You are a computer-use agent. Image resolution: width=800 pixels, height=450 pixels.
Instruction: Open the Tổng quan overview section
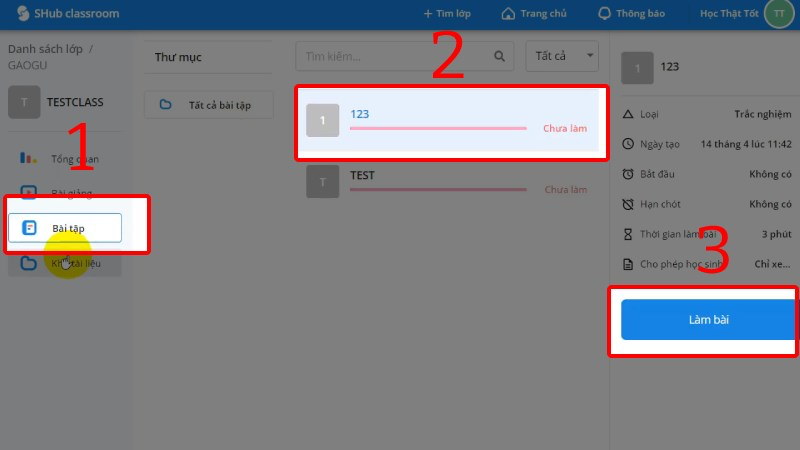(65, 159)
